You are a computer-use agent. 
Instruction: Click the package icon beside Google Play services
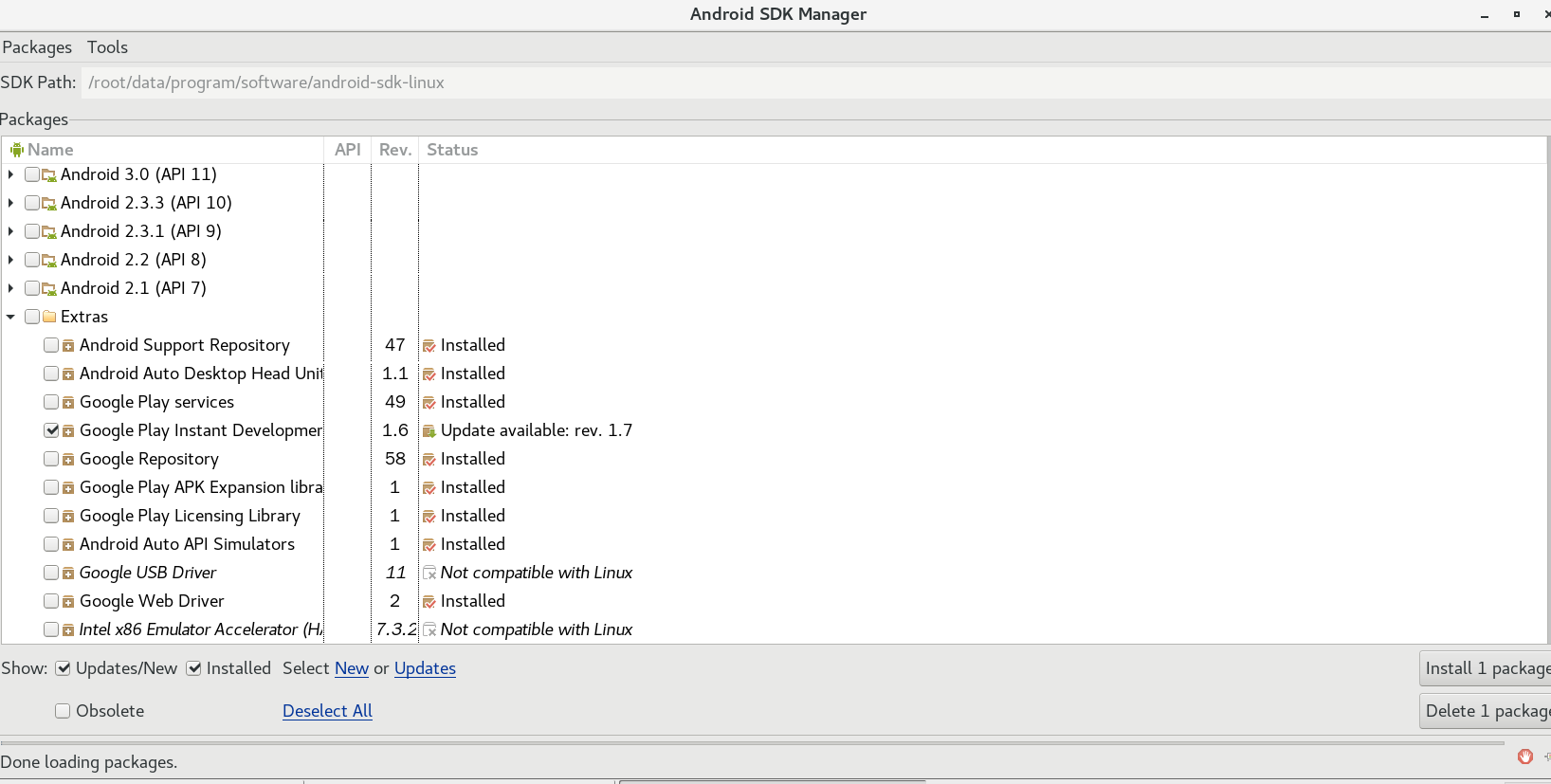point(68,403)
